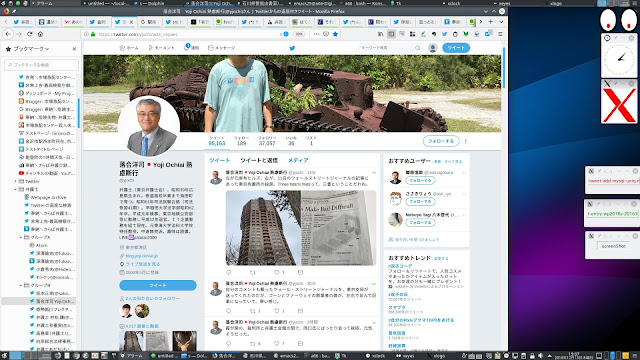Open a new tab with the plus icon
Screen dimensions: 640x360
click(491, 22)
